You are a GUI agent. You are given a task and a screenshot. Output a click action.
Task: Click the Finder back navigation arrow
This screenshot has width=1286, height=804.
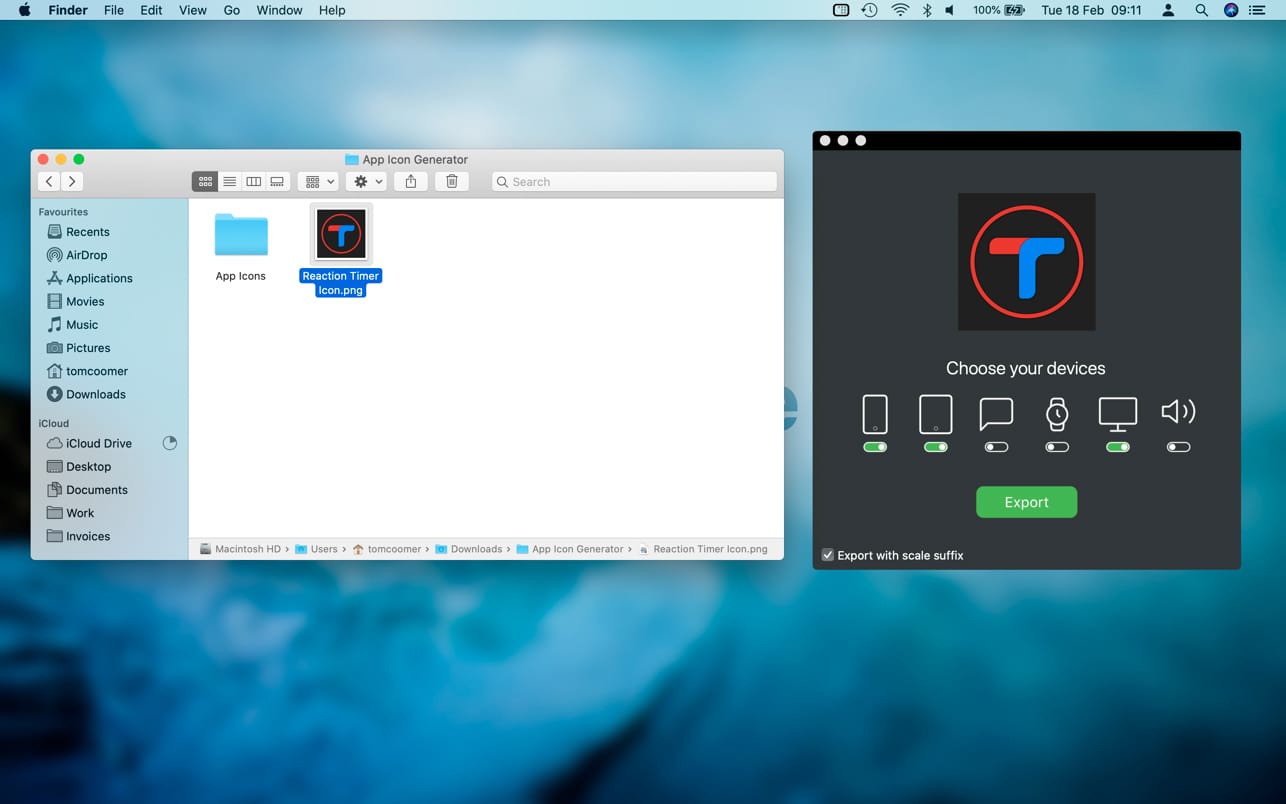tap(48, 181)
